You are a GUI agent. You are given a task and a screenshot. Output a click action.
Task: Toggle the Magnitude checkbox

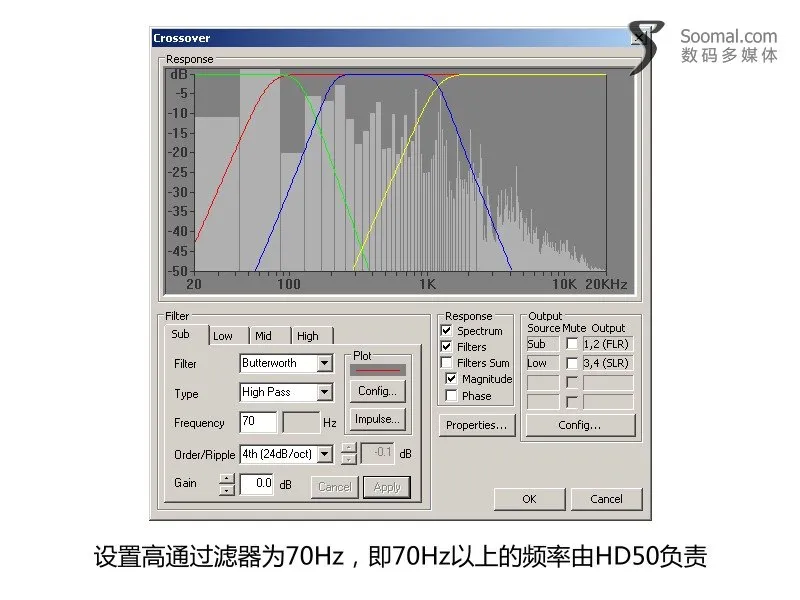451,379
